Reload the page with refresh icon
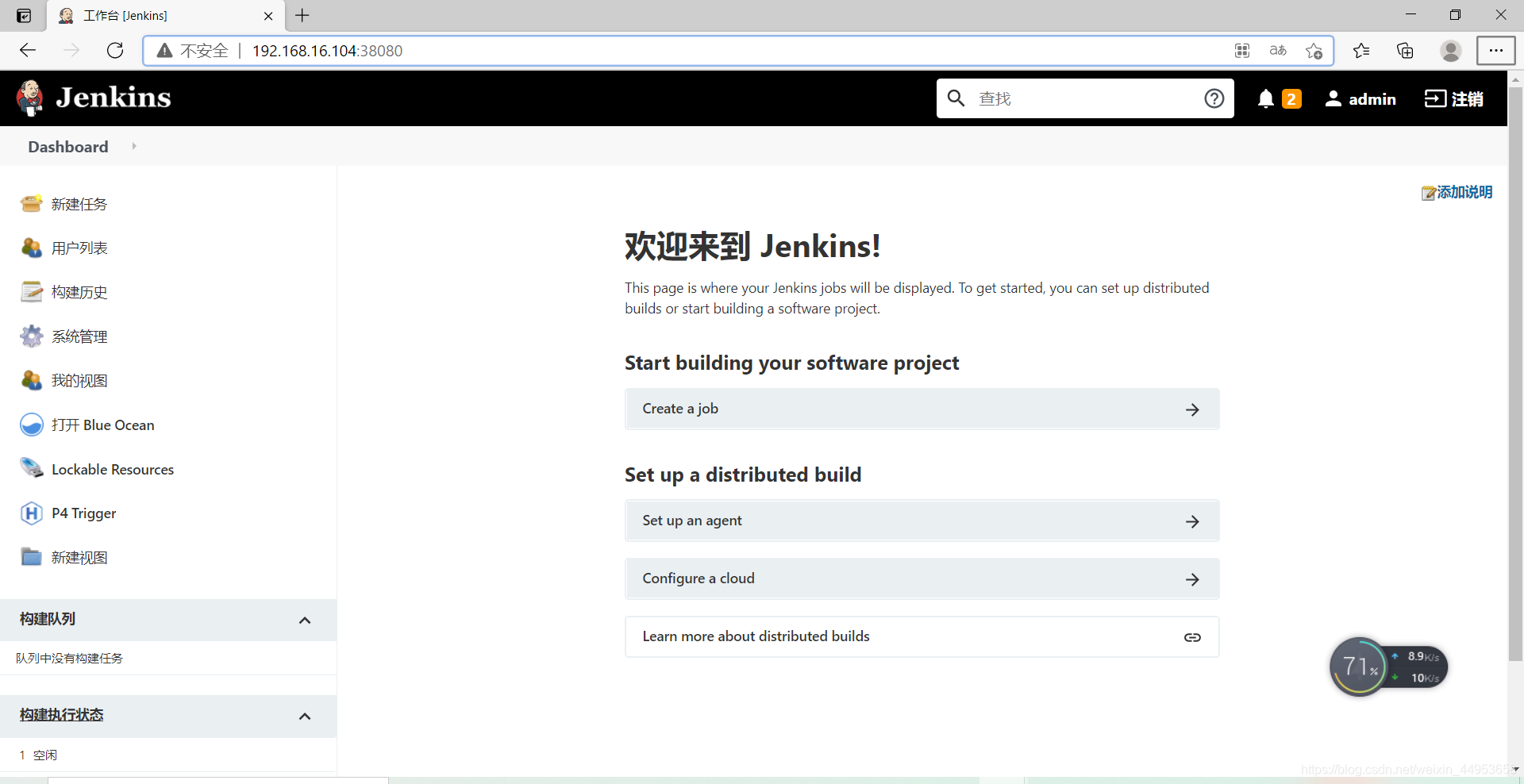The height and width of the screenshot is (784, 1524). 115,51
